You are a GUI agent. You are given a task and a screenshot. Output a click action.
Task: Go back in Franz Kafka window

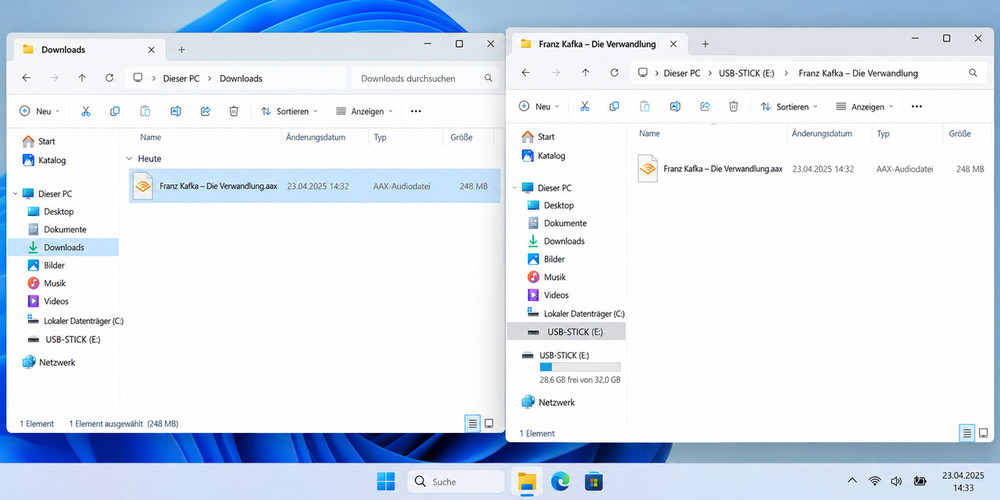click(x=526, y=73)
